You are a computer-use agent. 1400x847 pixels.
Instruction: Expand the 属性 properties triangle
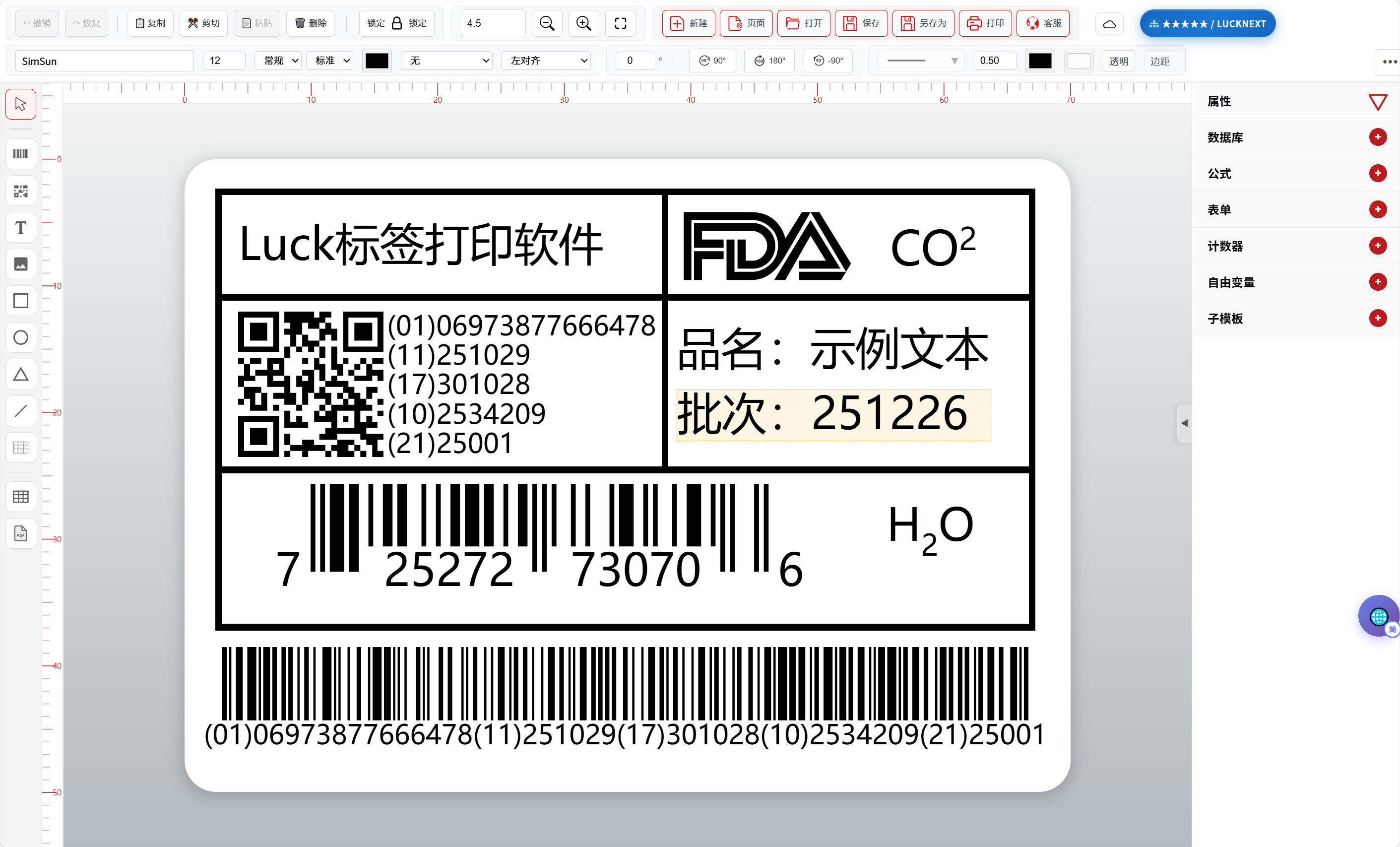click(1378, 102)
